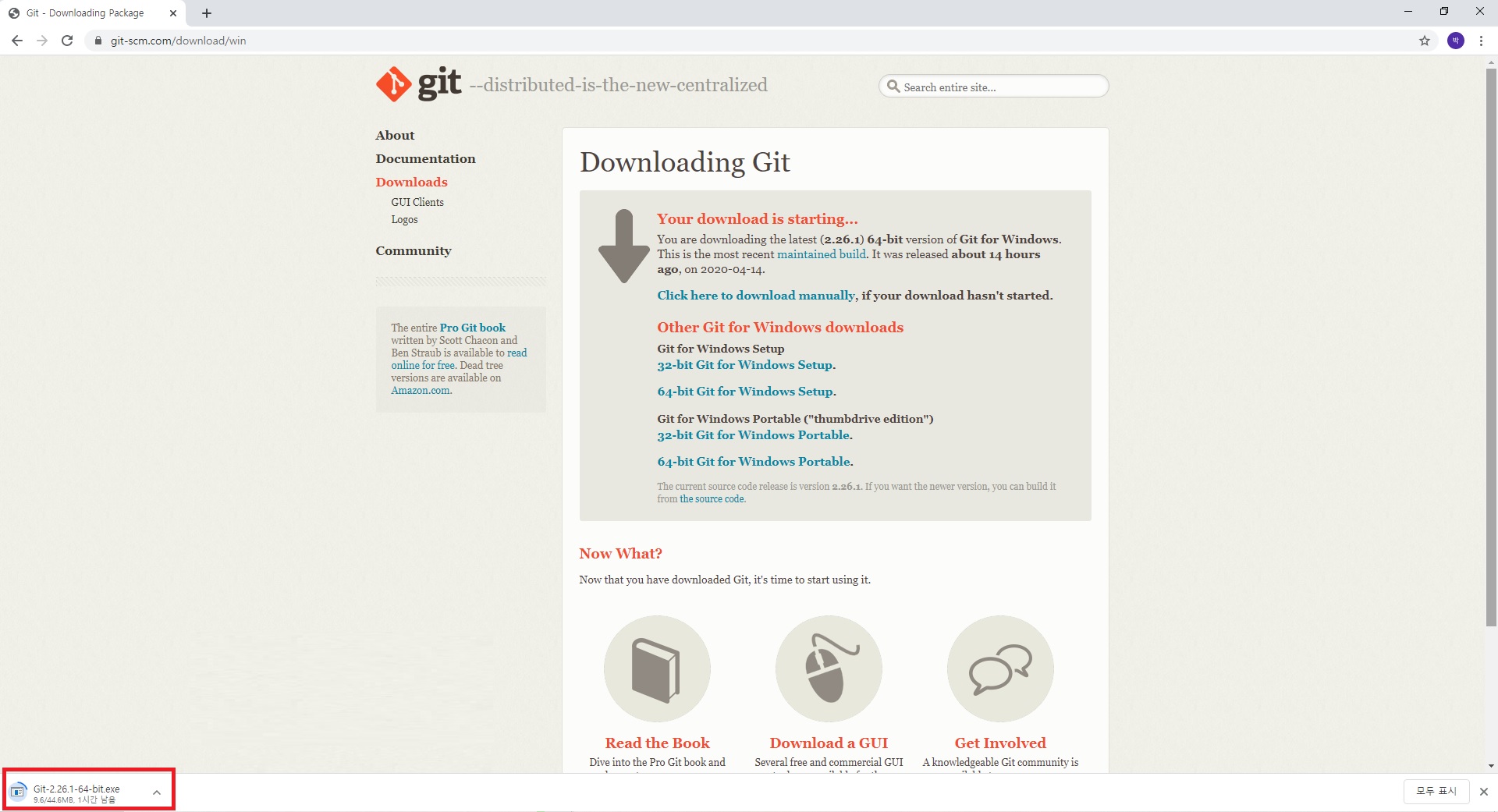Bookmark this page with star icon
This screenshot has height=812, width=1498.
coord(1425,41)
